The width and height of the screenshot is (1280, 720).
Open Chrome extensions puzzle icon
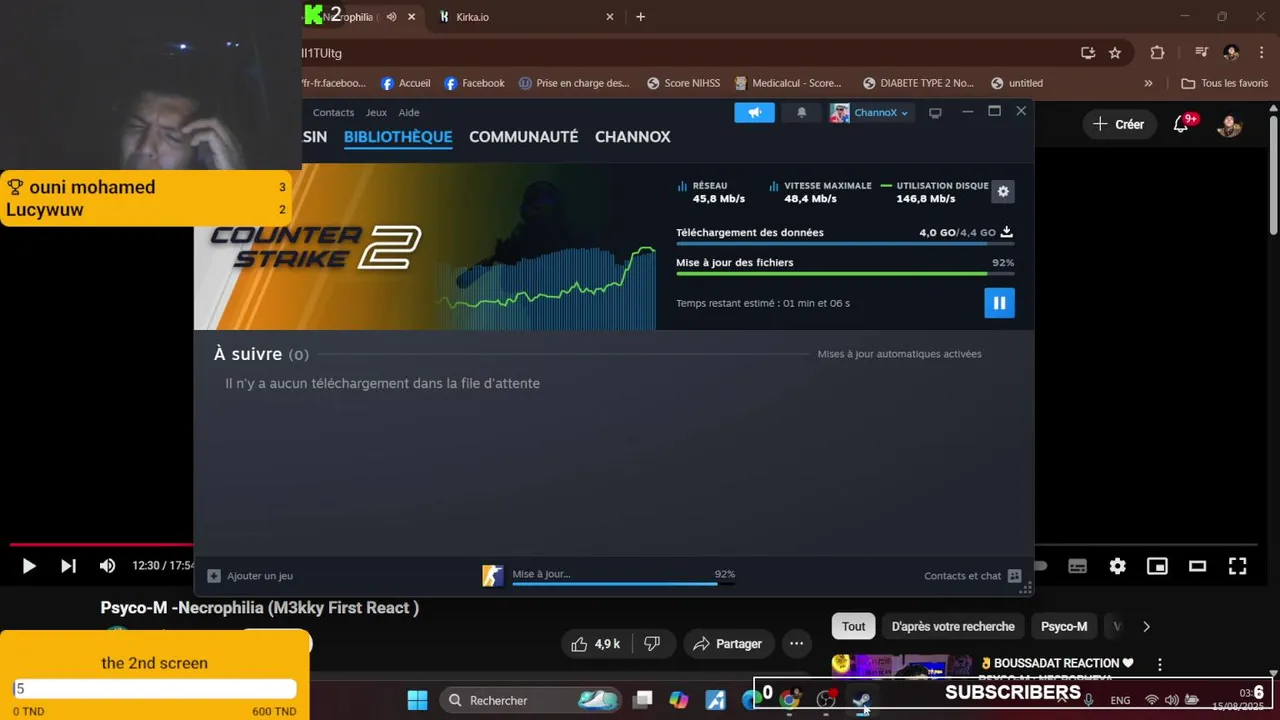tap(1158, 53)
